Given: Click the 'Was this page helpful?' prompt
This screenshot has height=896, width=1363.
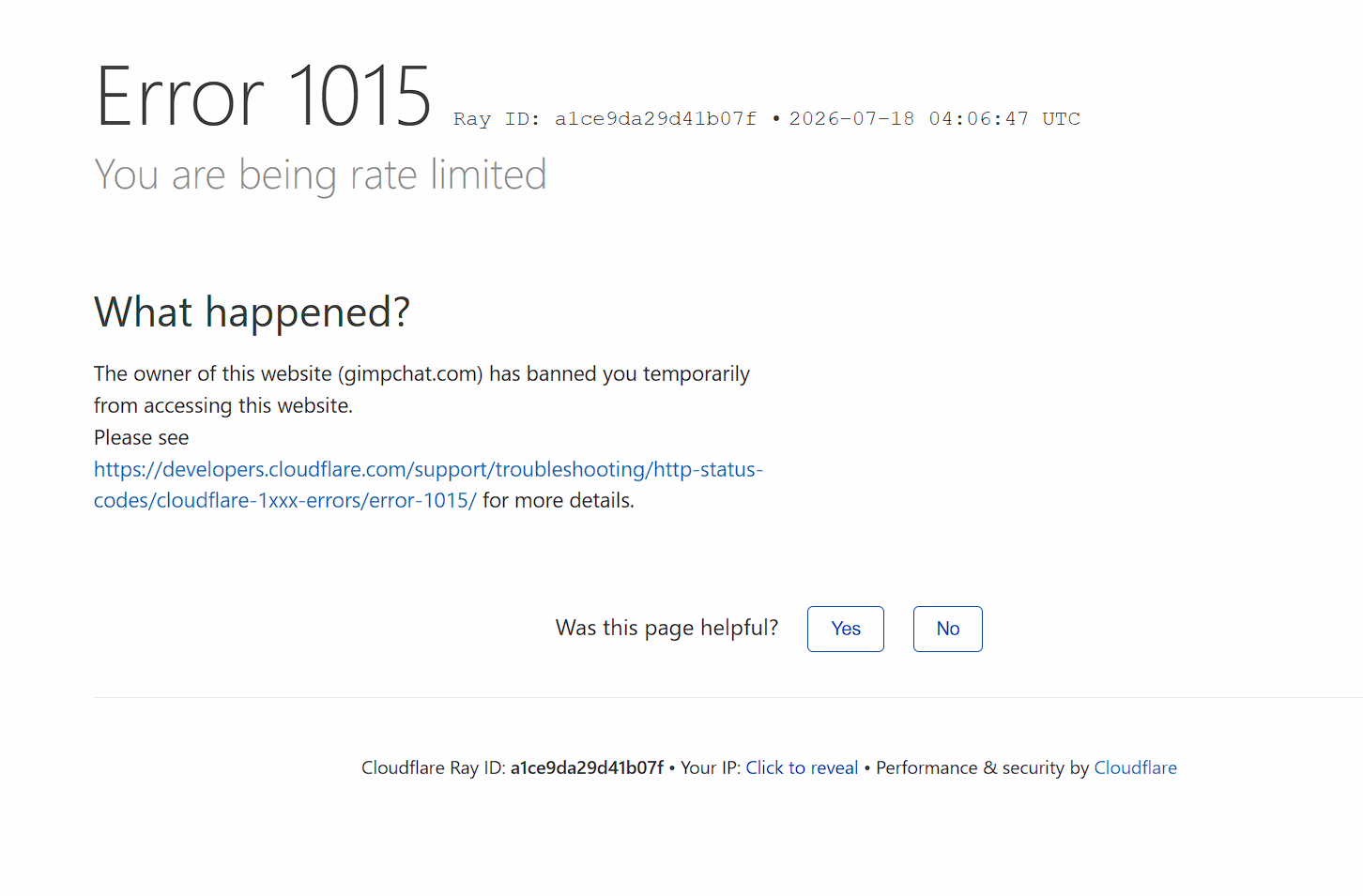Looking at the screenshot, I should point(666,628).
